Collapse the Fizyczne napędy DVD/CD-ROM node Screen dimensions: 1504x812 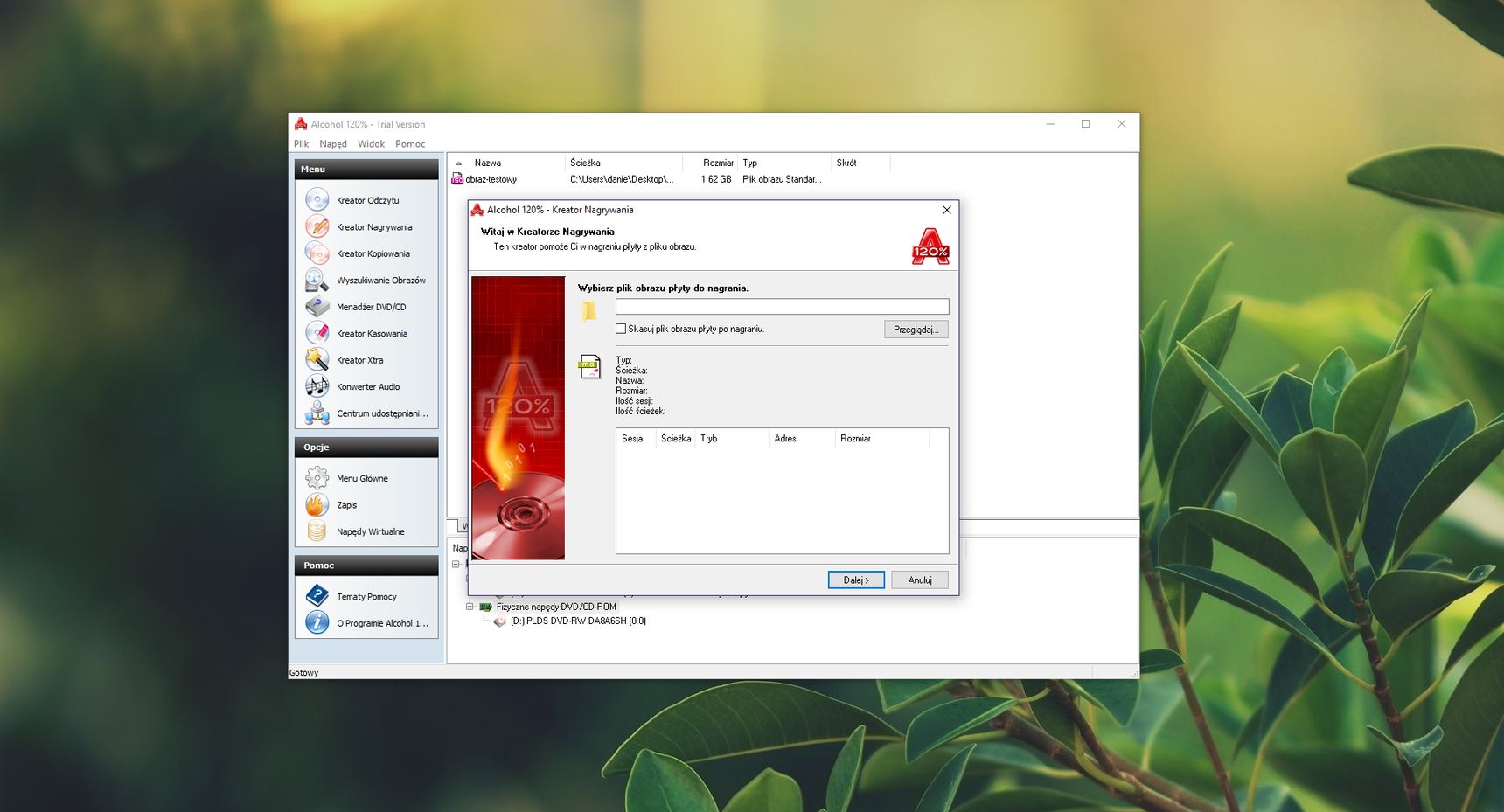pyautogui.click(x=470, y=607)
